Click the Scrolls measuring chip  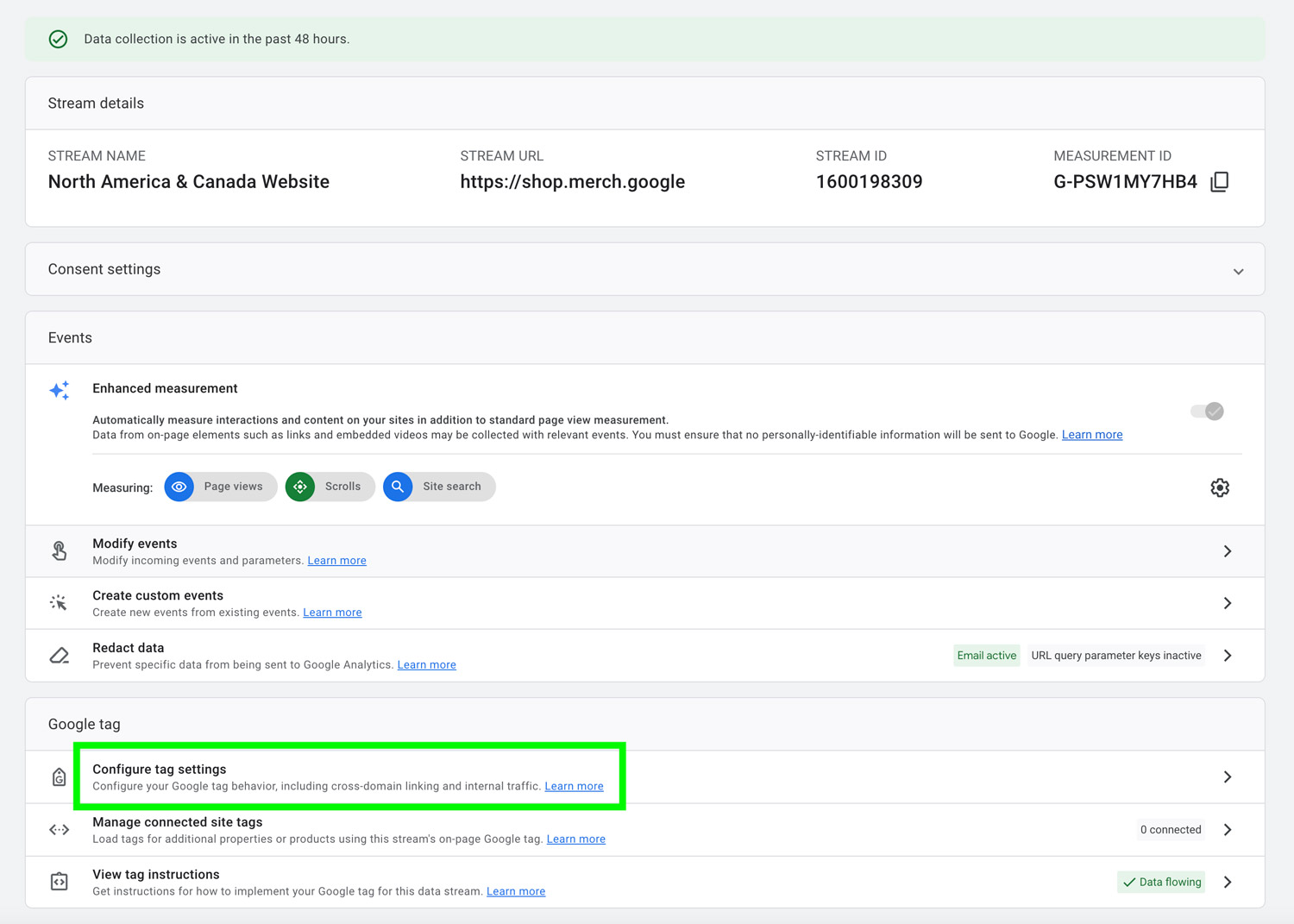(330, 487)
